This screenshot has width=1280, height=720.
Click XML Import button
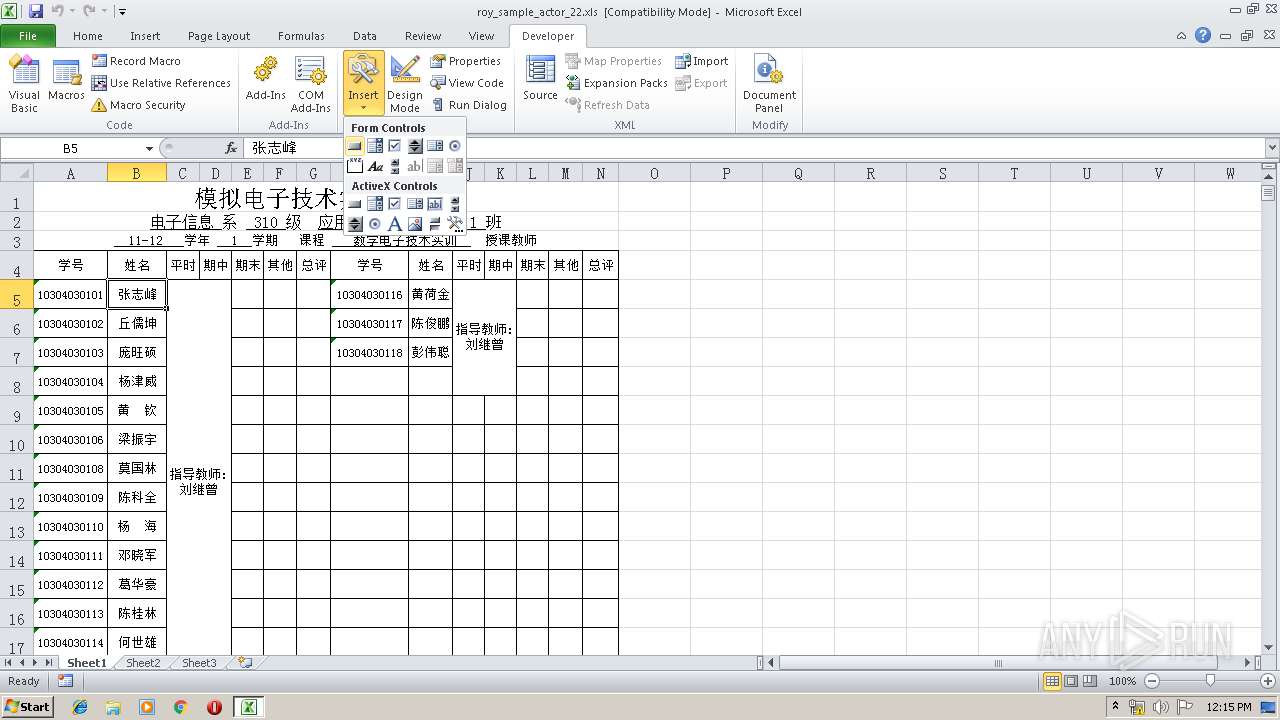pyautogui.click(x=702, y=61)
